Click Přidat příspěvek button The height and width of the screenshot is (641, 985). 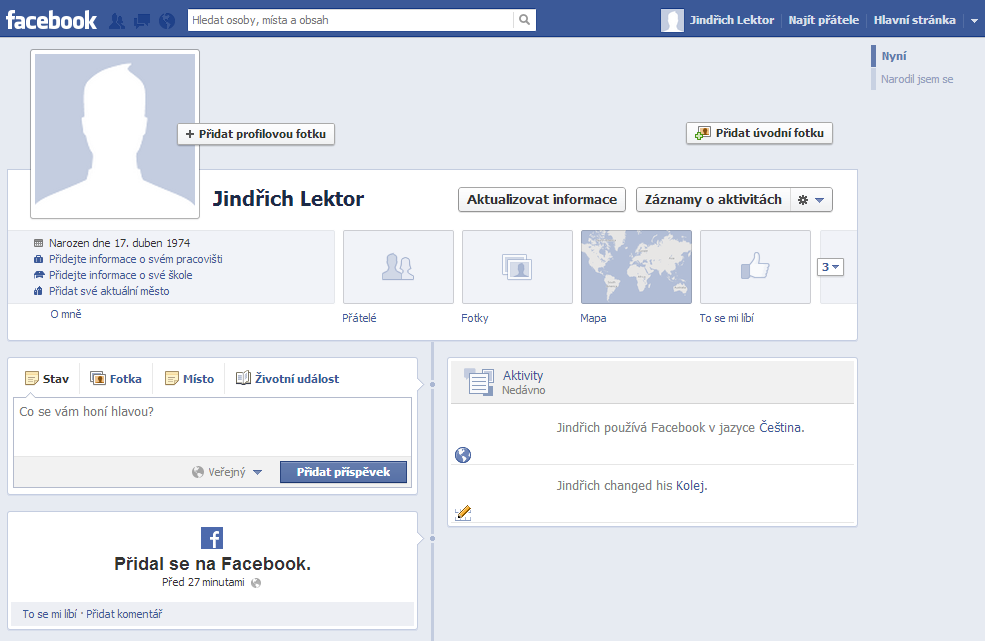343,472
